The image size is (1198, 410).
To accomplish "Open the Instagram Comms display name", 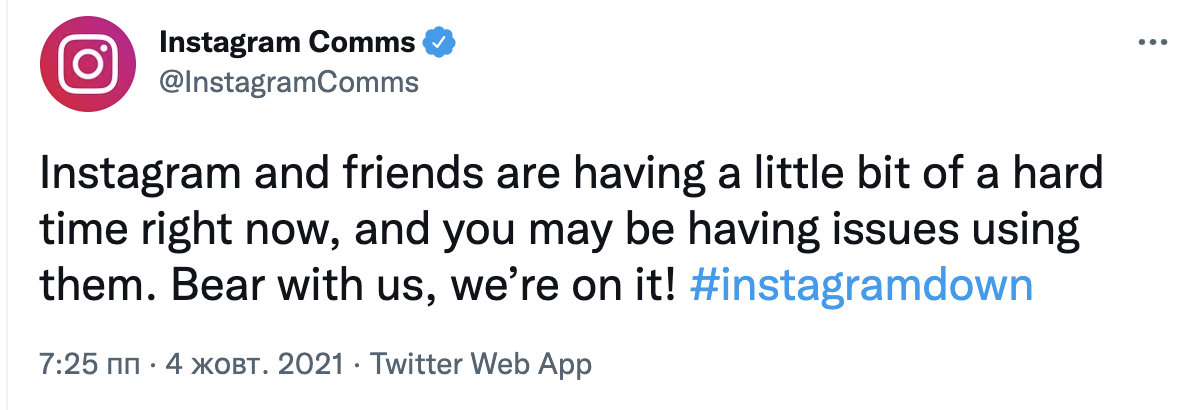I will pos(287,43).
